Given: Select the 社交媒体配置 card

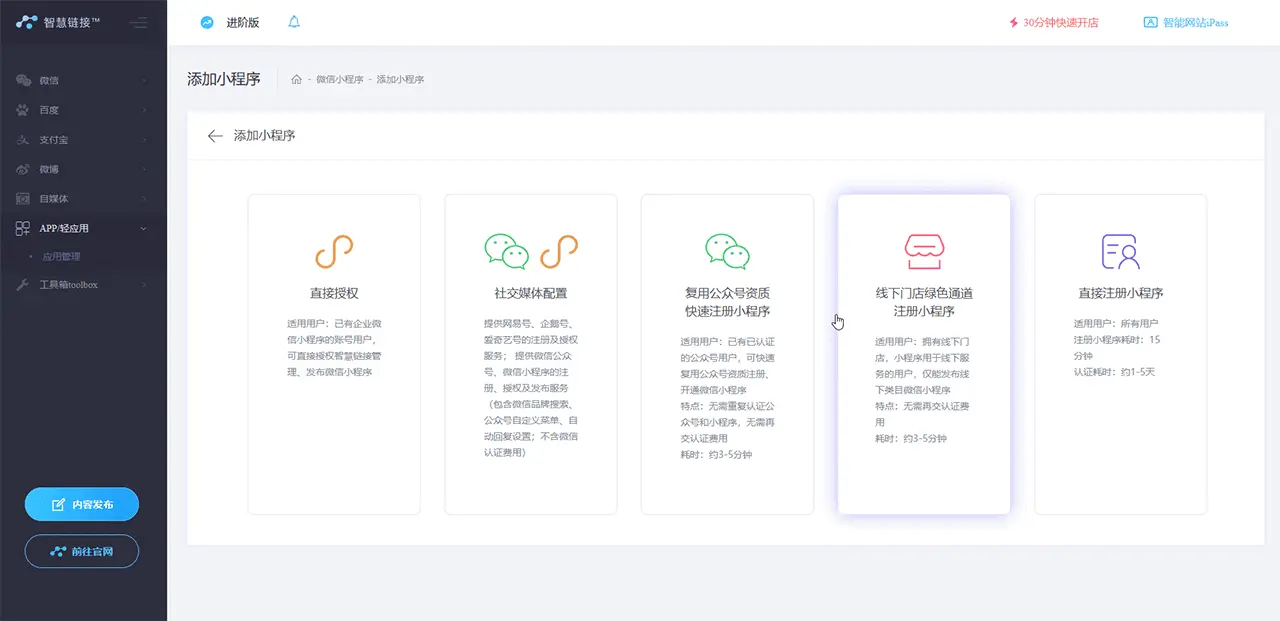Looking at the screenshot, I should 530,354.
